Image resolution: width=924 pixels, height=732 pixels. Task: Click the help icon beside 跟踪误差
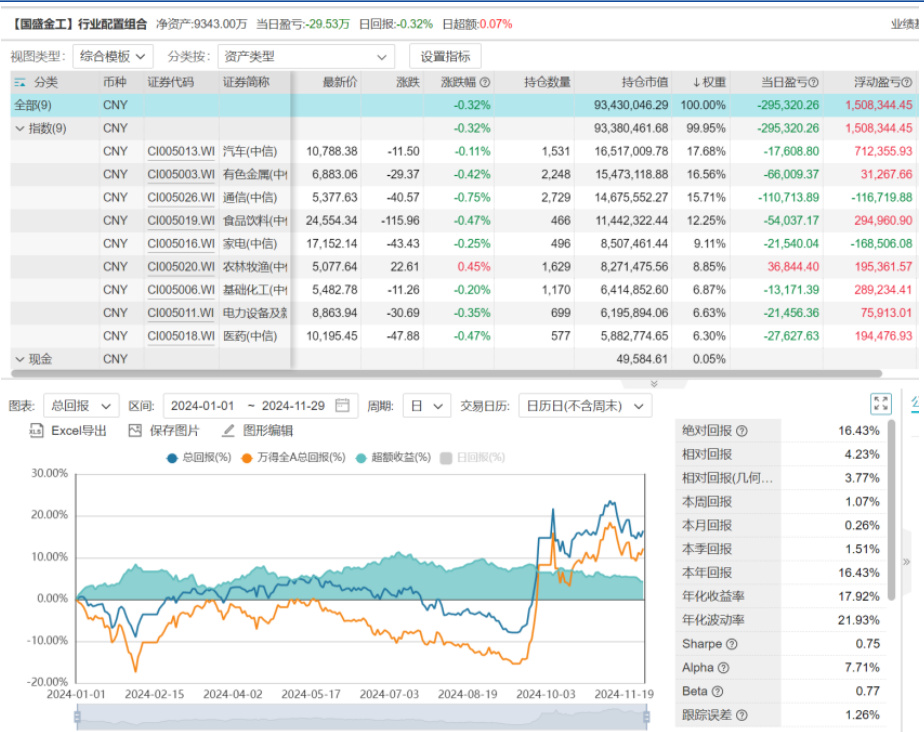point(742,715)
